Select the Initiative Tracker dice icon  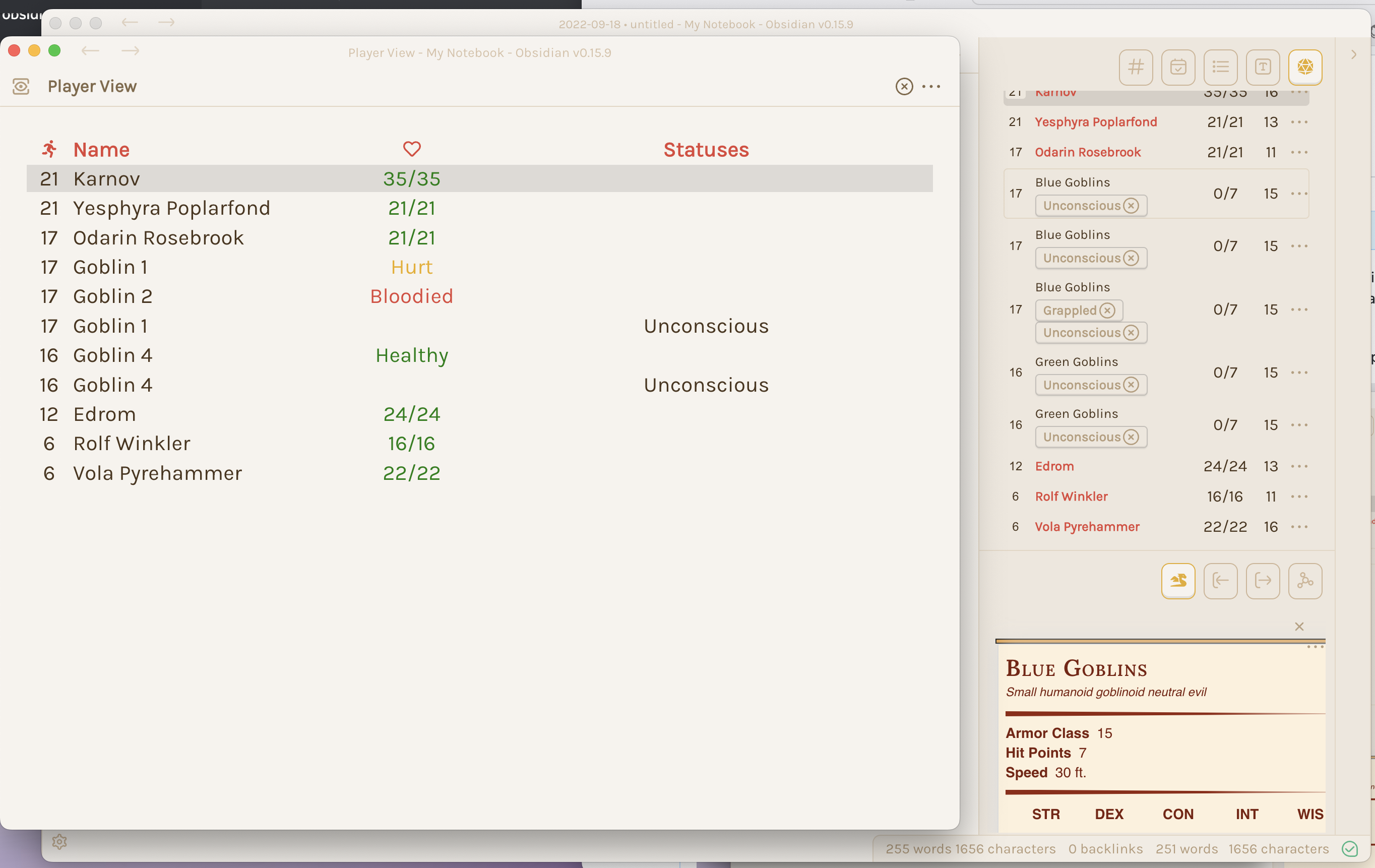[x=1305, y=67]
